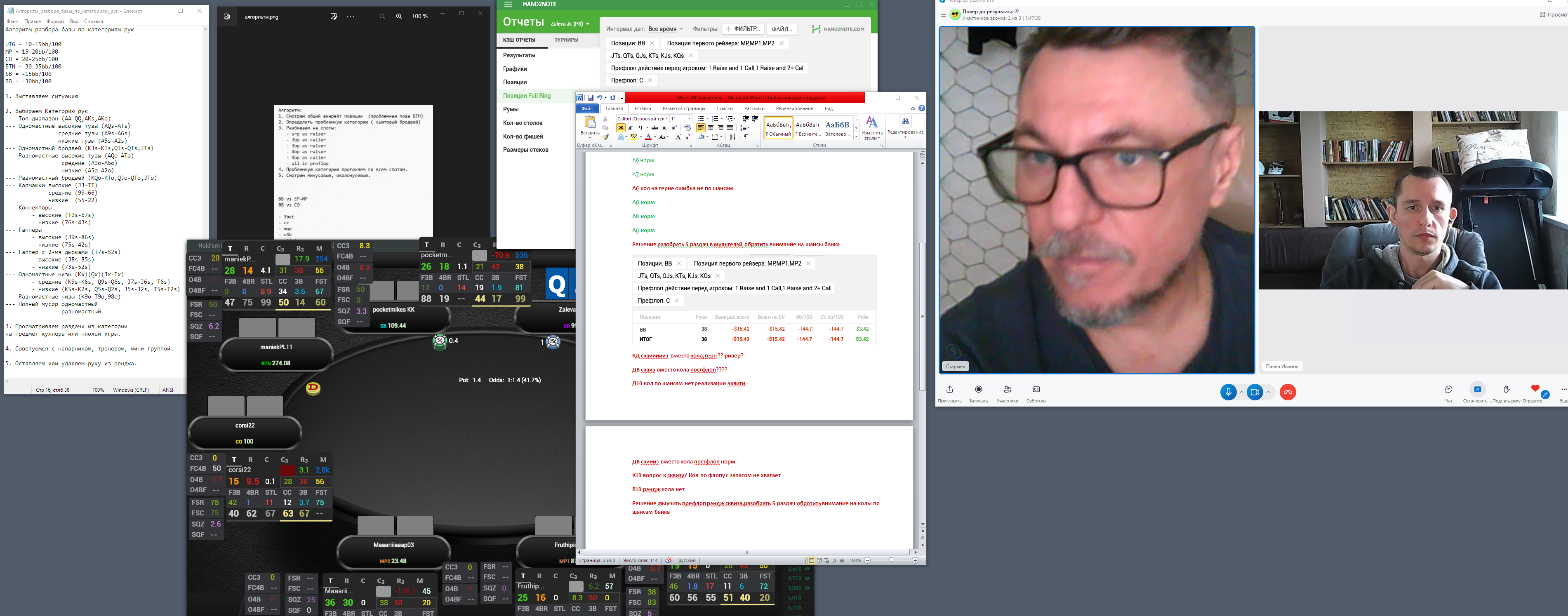Toggle Bold (Ж) formatting in Word
This screenshot has height=616, width=1568.
pos(621,128)
